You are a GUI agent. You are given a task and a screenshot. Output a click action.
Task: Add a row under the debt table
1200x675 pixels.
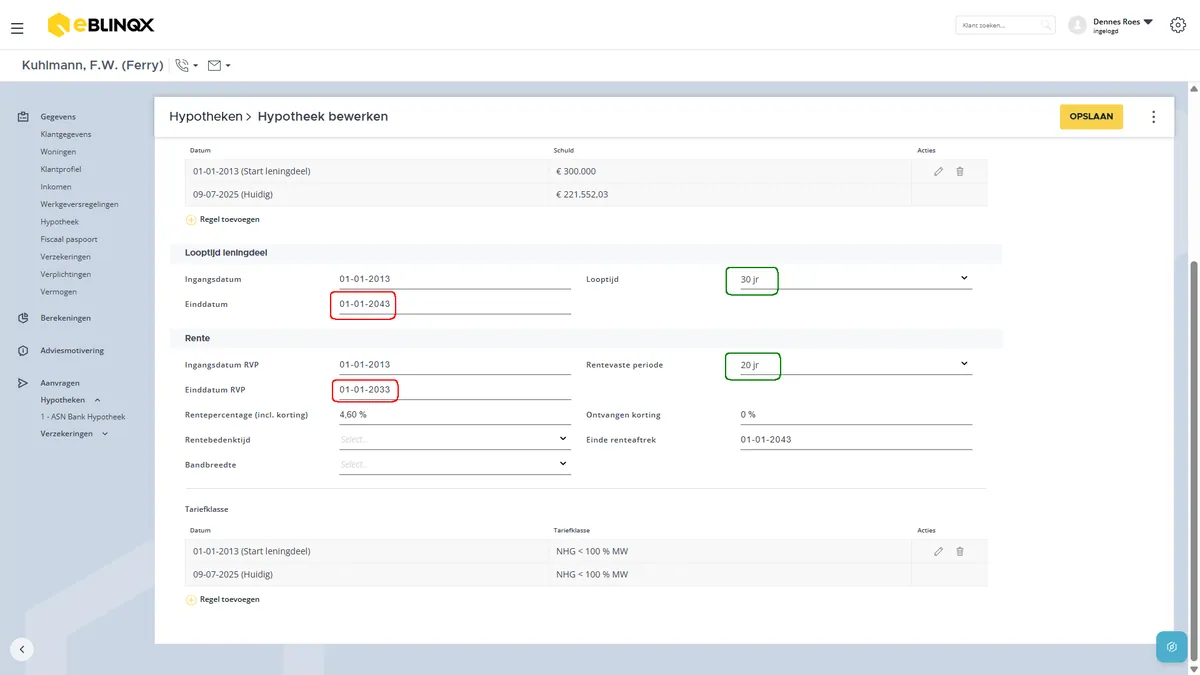click(x=223, y=219)
